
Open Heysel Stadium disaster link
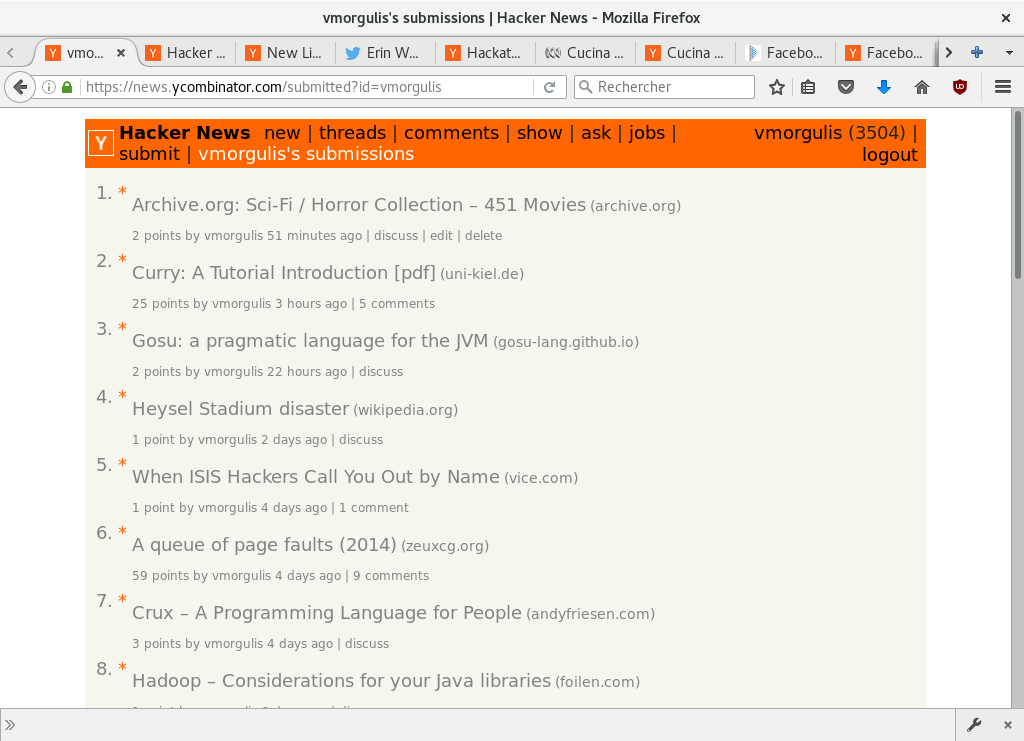(240, 409)
